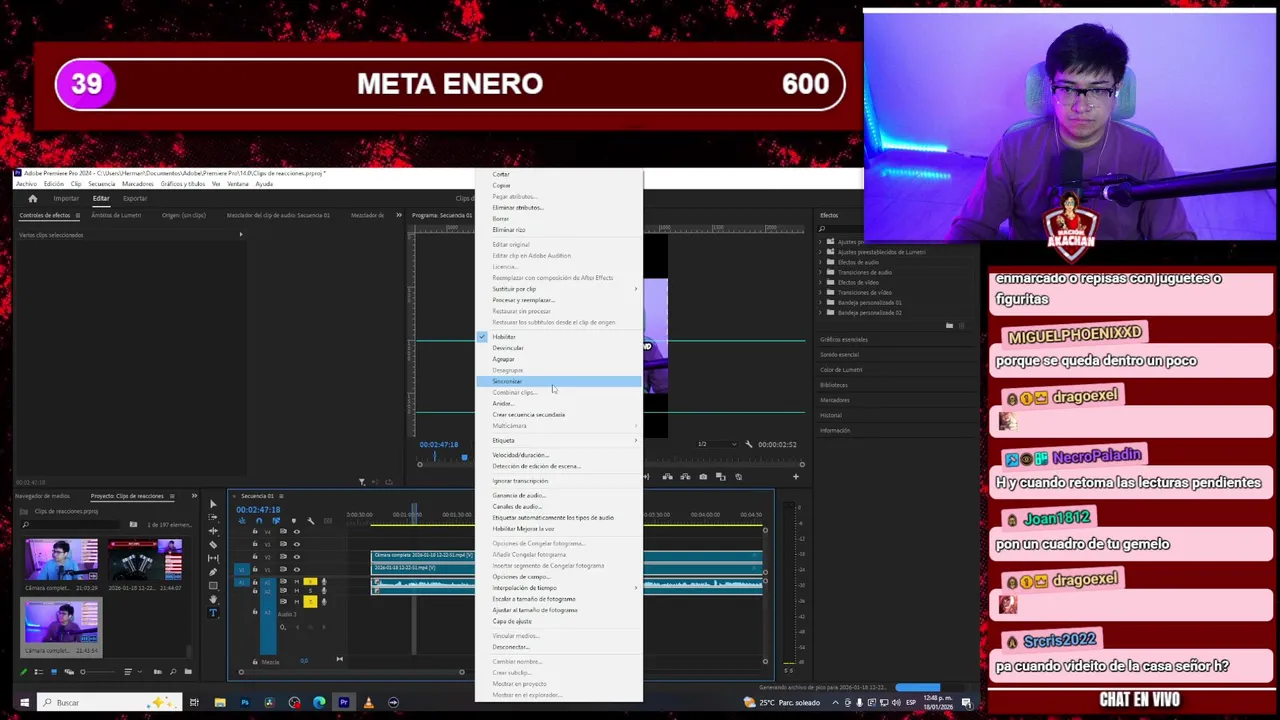Expand Ajustes preestablecidos de Lumetri folder

[x=821, y=252]
